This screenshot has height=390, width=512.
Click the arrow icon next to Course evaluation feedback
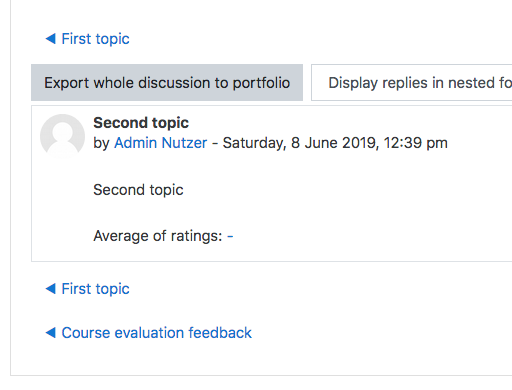point(51,333)
